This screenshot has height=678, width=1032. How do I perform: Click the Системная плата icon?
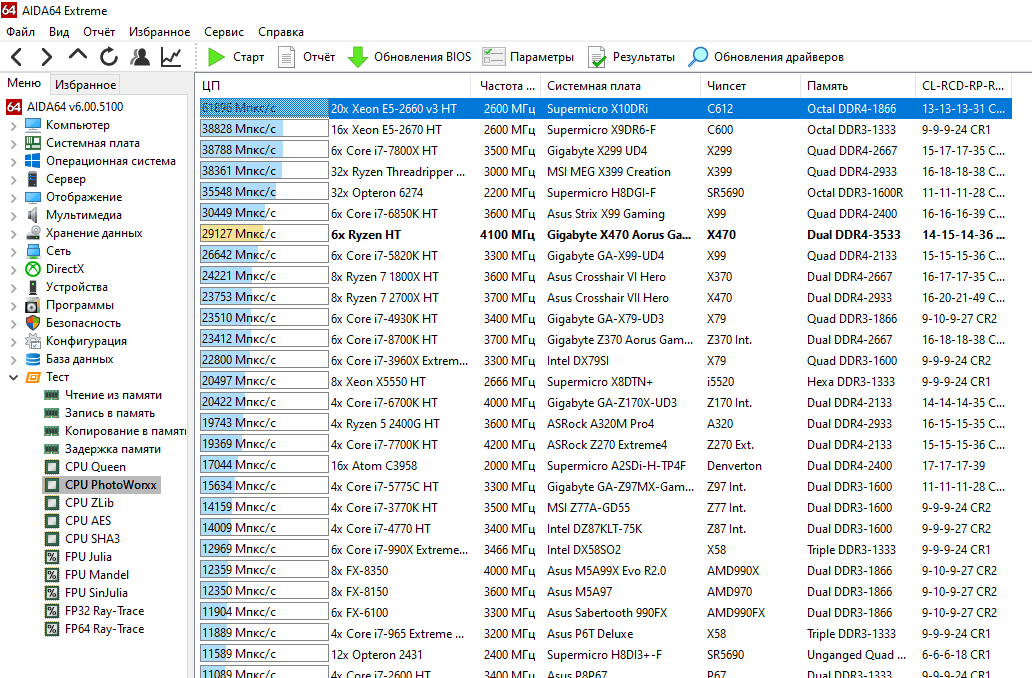coord(33,143)
